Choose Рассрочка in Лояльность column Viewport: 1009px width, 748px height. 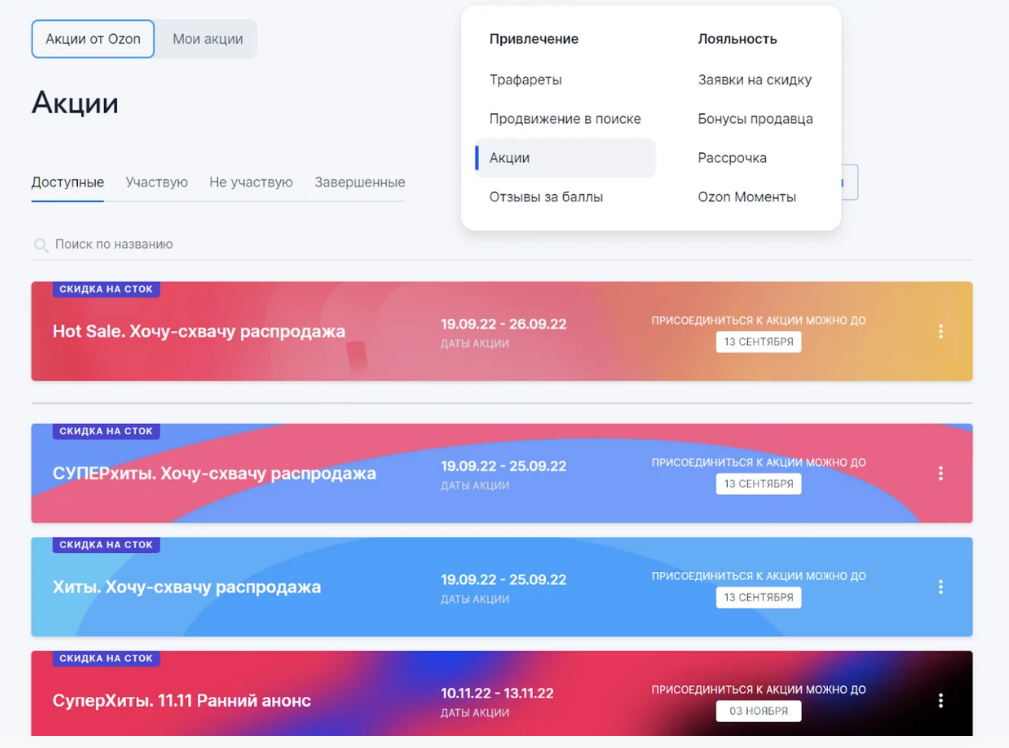click(732, 158)
